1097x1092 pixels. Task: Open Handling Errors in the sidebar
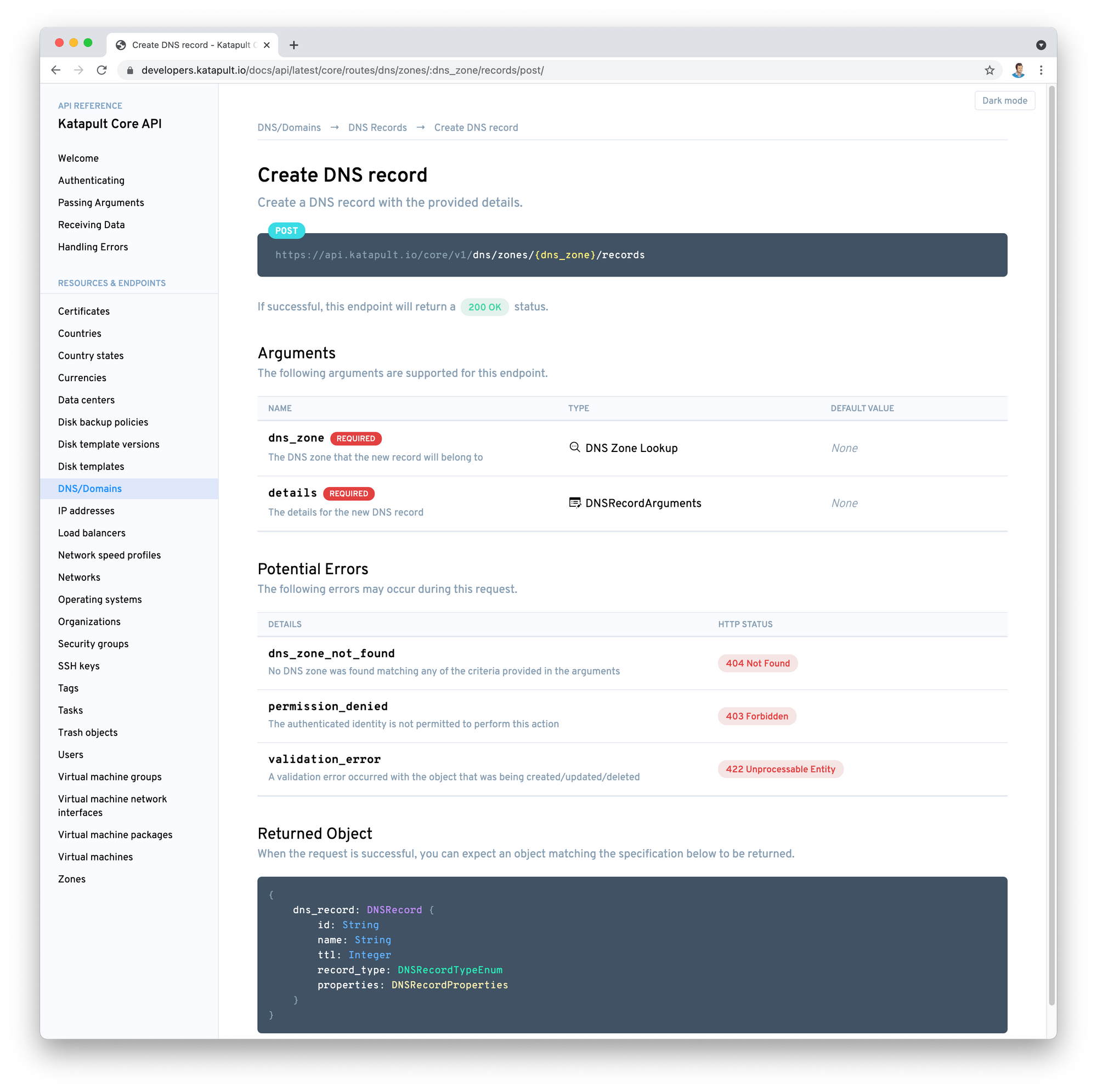click(93, 247)
